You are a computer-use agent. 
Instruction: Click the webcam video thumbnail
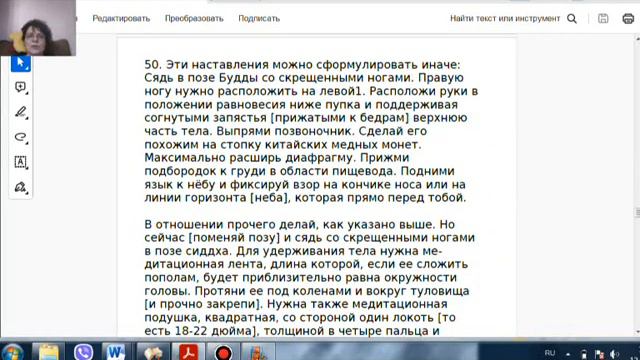[38, 28]
